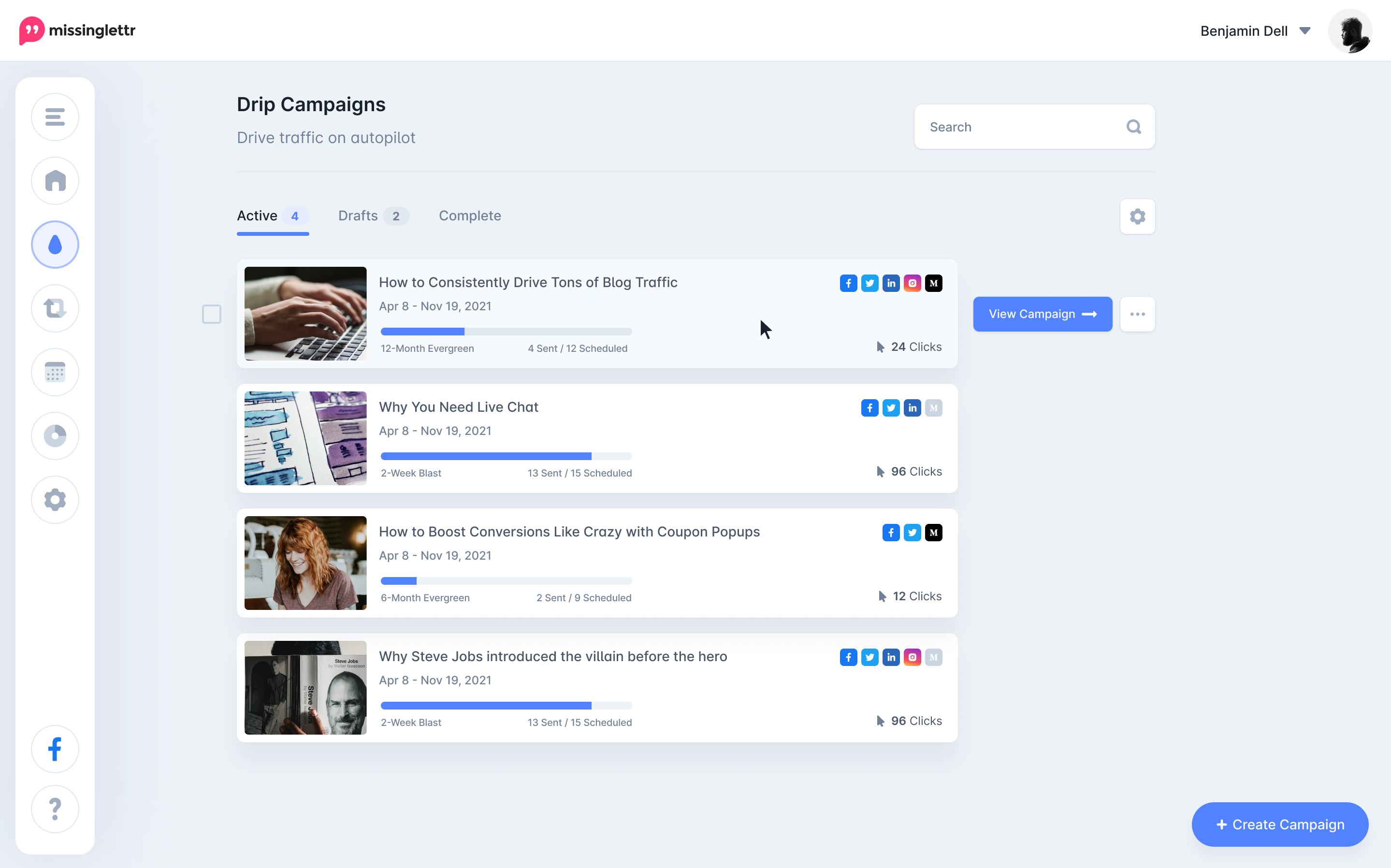This screenshot has width=1391, height=868.
Task: Click LinkedIn icon on Blog Traffic campaign
Action: click(891, 283)
